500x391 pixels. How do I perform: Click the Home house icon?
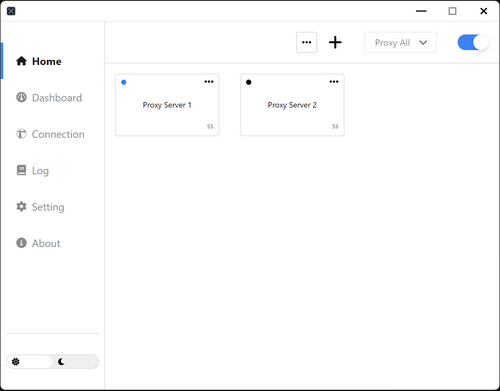click(x=21, y=61)
